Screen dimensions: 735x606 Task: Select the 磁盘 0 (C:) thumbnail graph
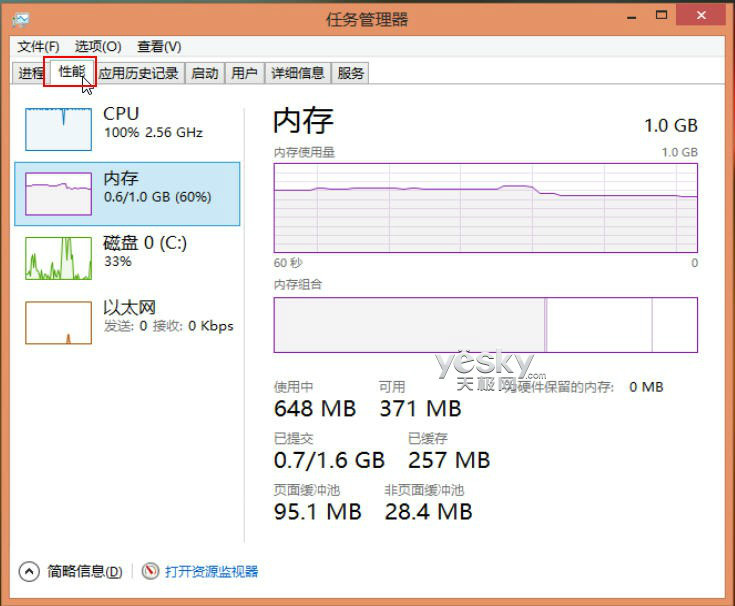[x=58, y=258]
